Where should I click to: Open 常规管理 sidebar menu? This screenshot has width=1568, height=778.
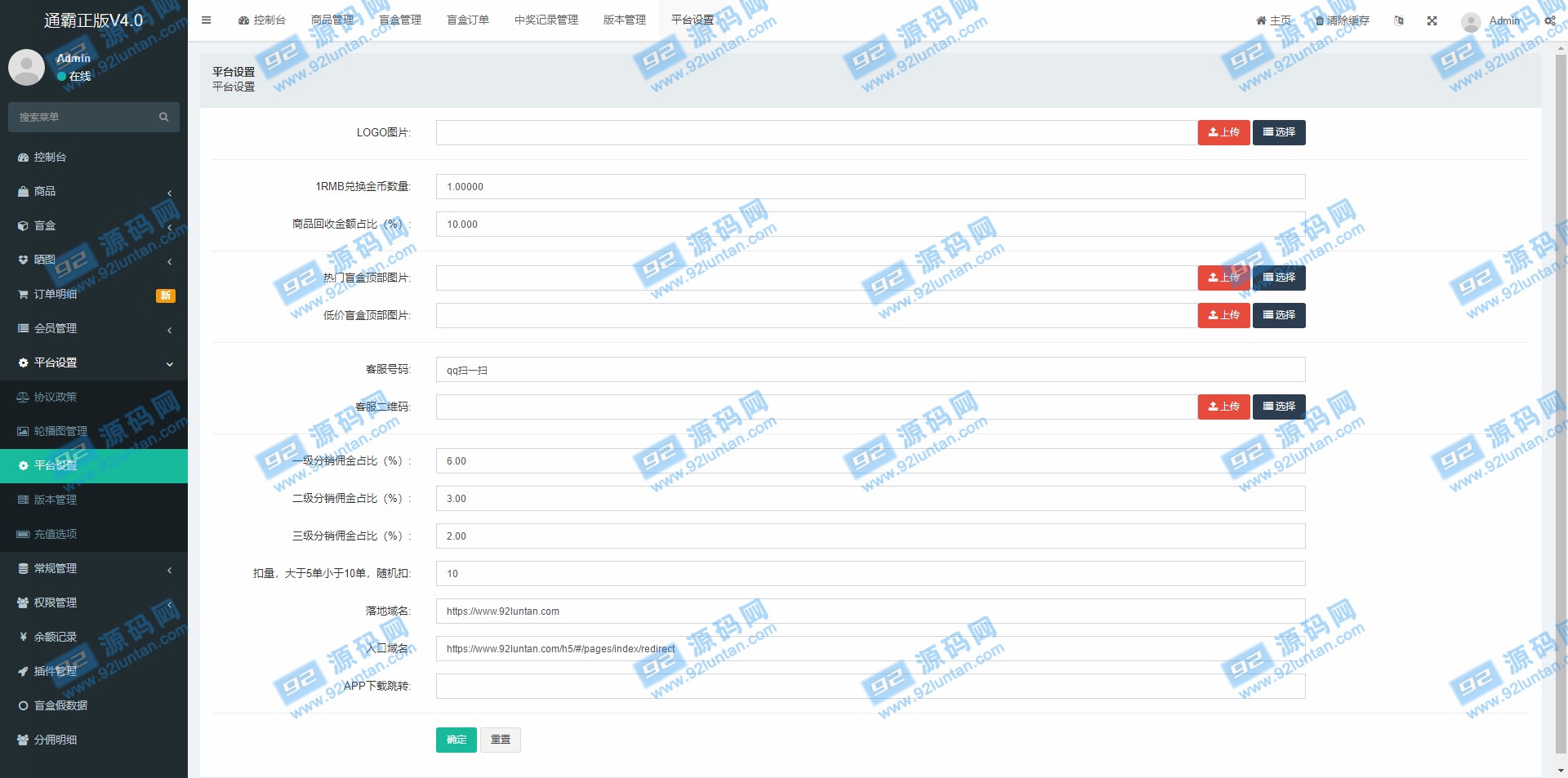pyautogui.click(x=94, y=568)
